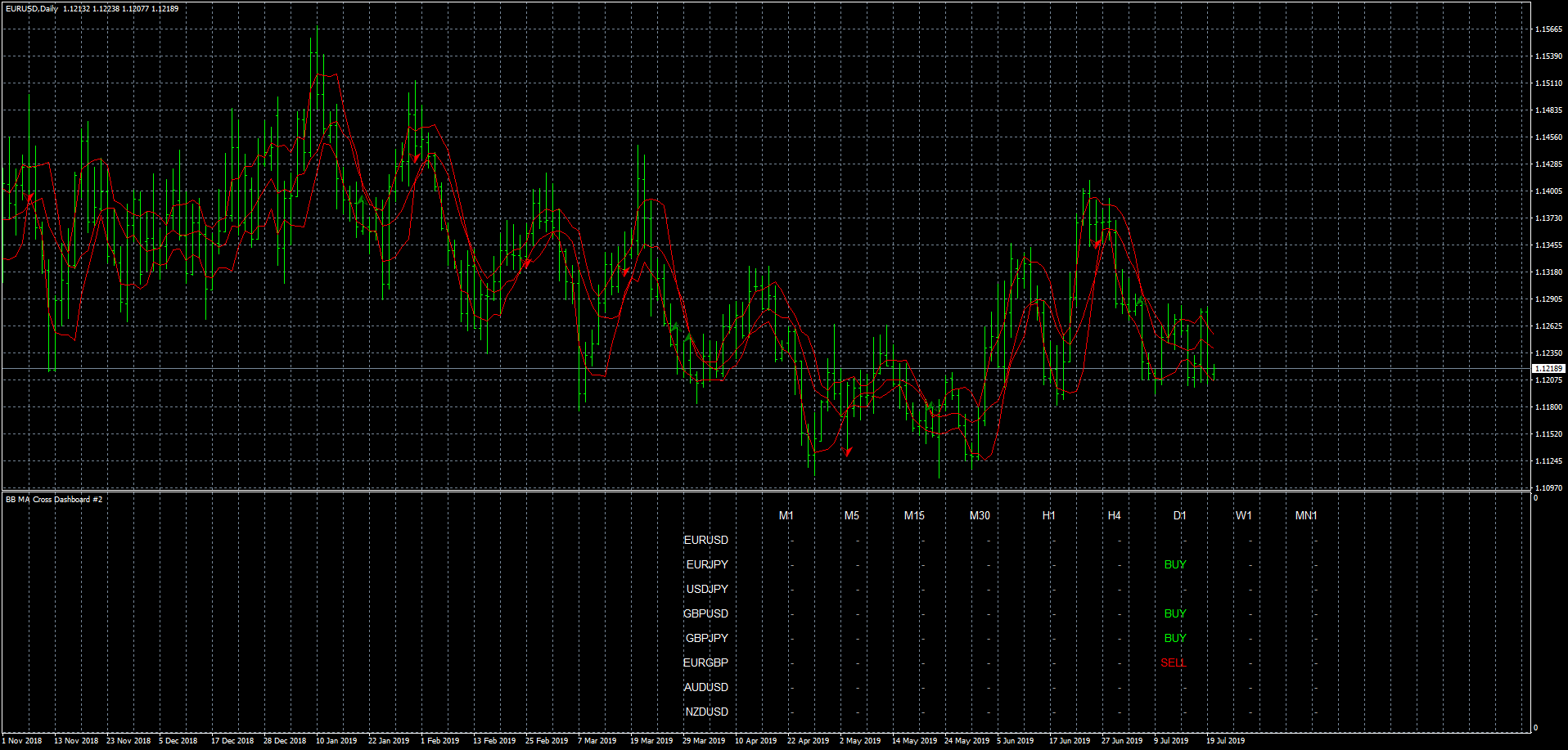
Task: Select the BB MA Cross Dashboard #2 label
Action: click(54, 499)
